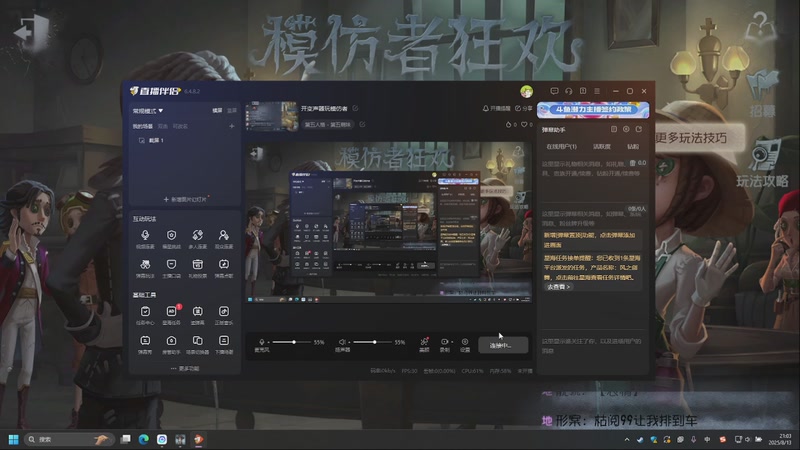Select the 活跃度 tab

(x=602, y=146)
